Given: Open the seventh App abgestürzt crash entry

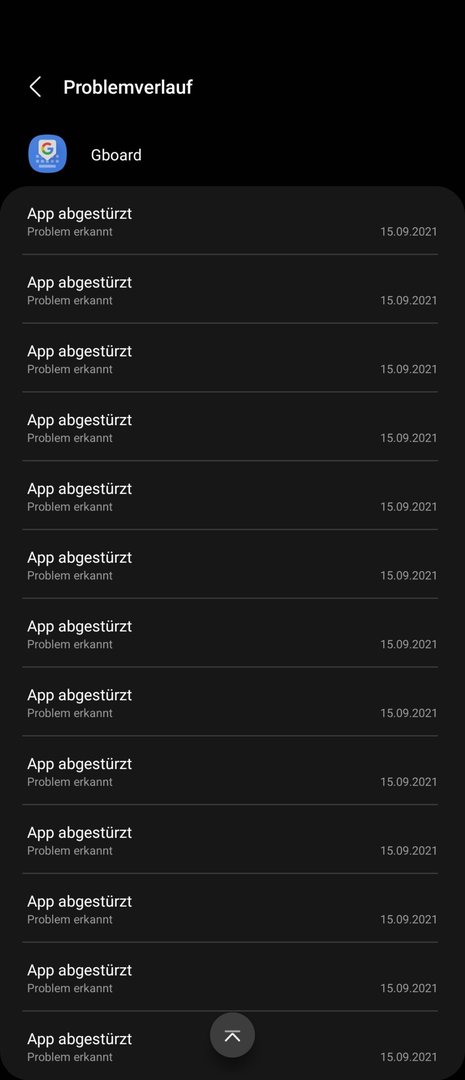Looking at the screenshot, I should click(x=232, y=633).
